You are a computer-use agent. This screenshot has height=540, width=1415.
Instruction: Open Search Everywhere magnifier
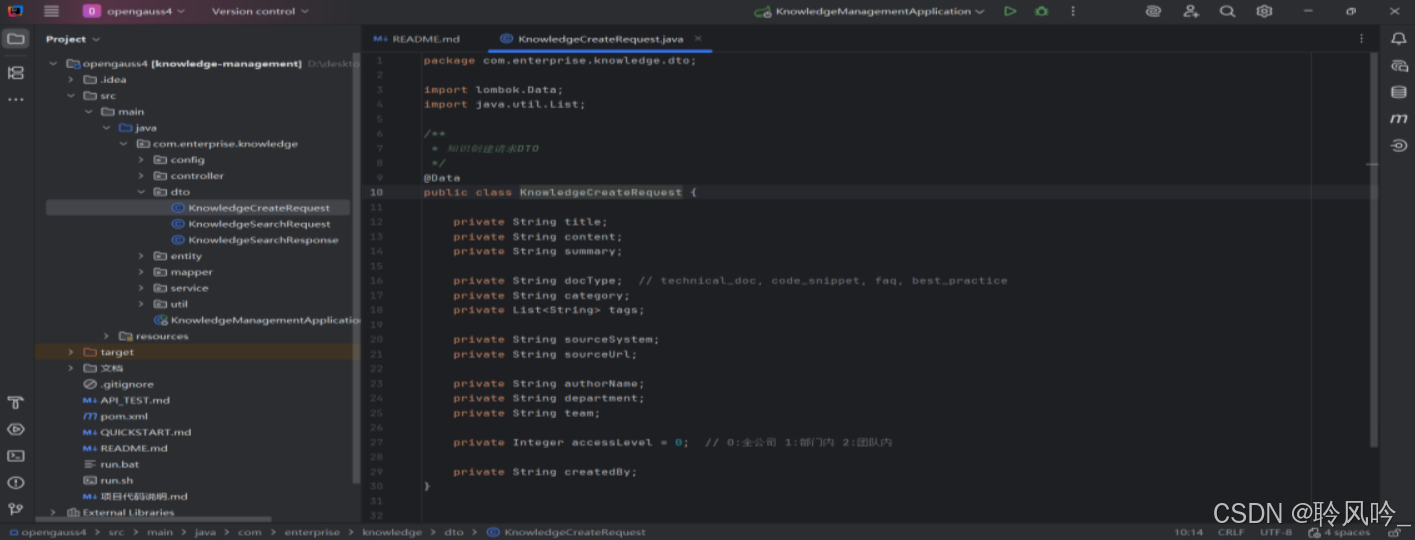[1227, 11]
